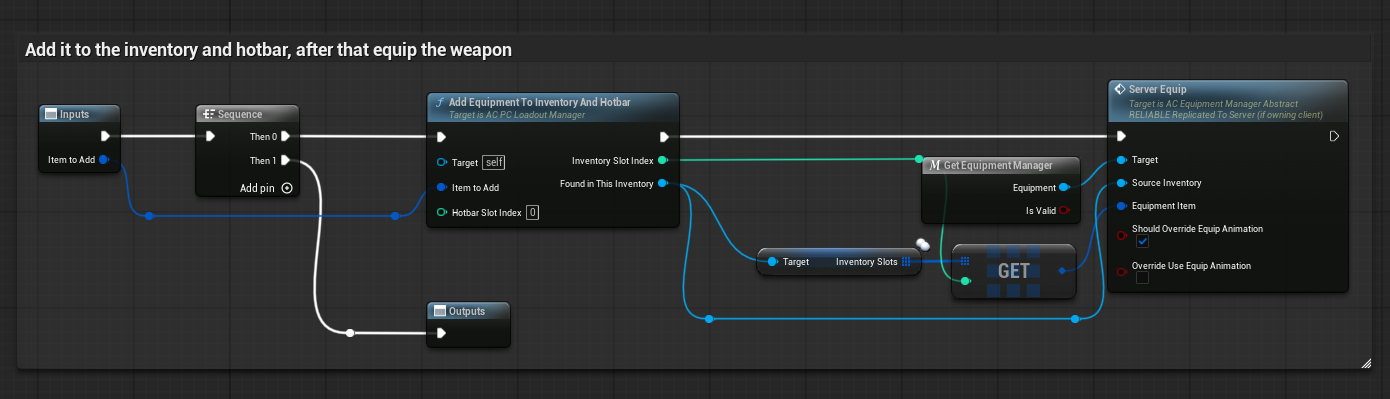Click the Server Equip output execution pin

click(1334, 136)
